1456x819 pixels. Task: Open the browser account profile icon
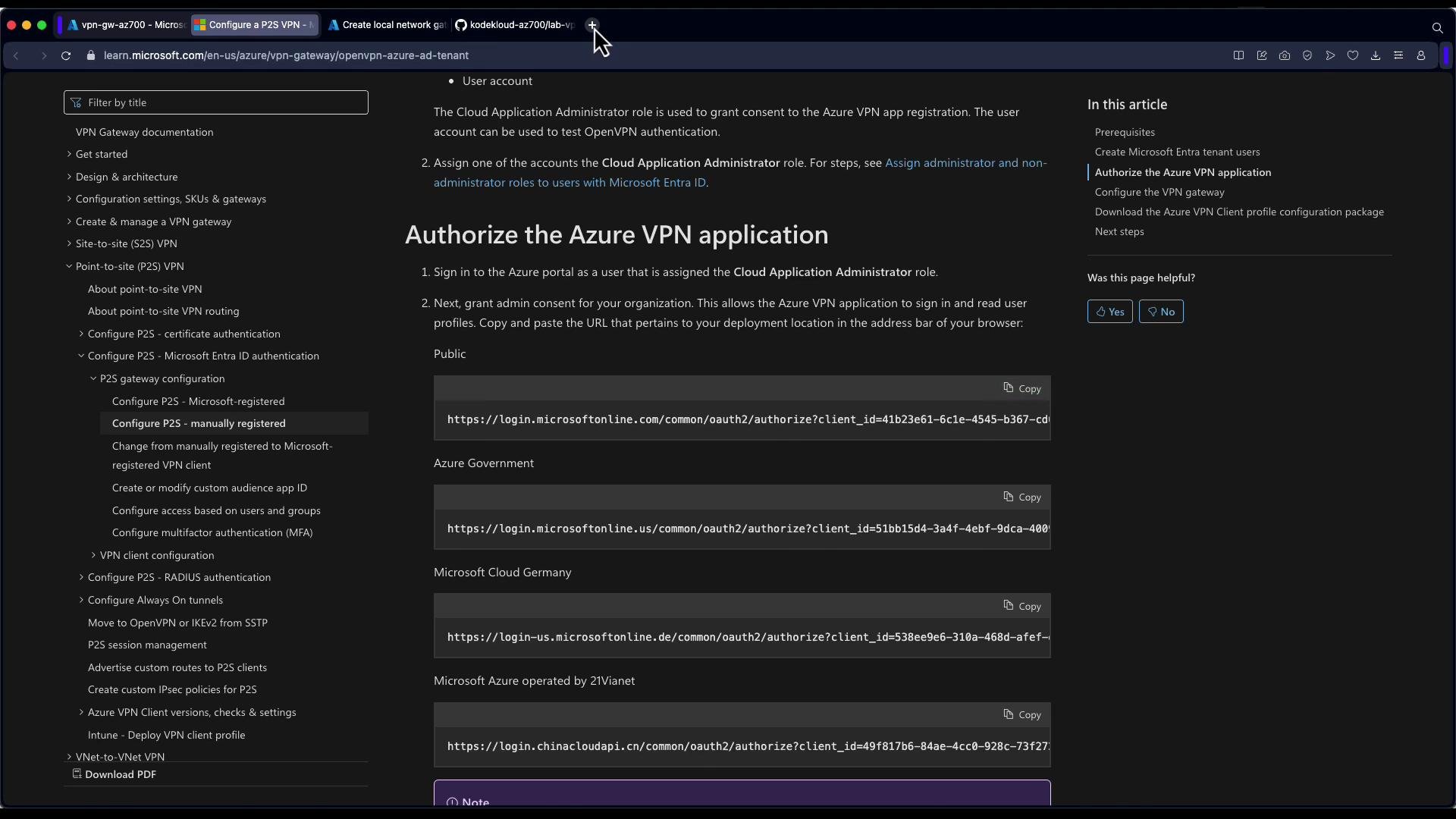(1421, 55)
